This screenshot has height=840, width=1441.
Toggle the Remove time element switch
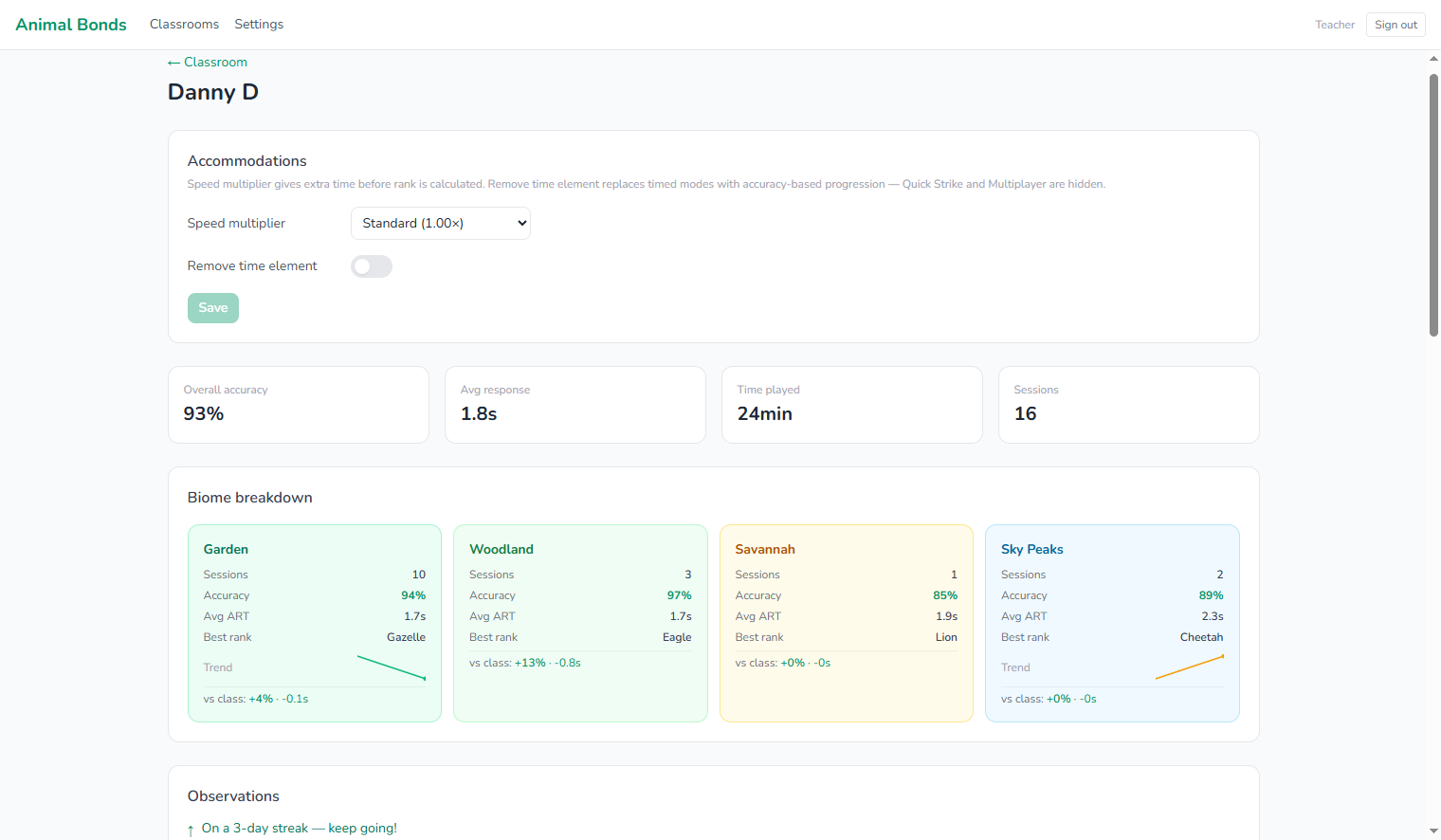[372, 266]
